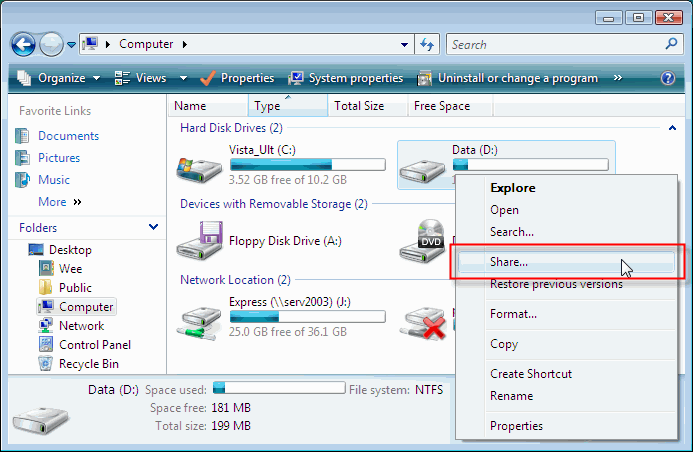The width and height of the screenshot is (693, 452).
Task: Open the Documents favorite link
Action: pos(69,136)
